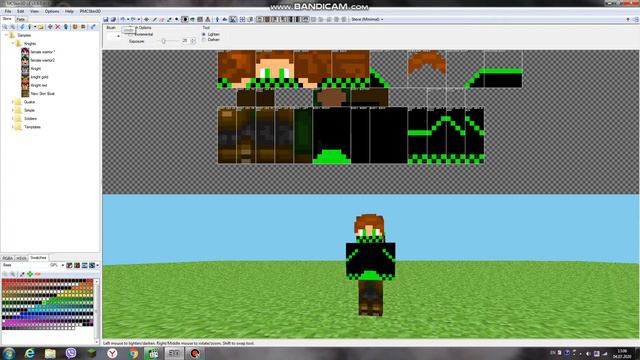Open the Steve (Minimal) model dropdown
This screenshot has width=640, height=360.
pos(367,19)
